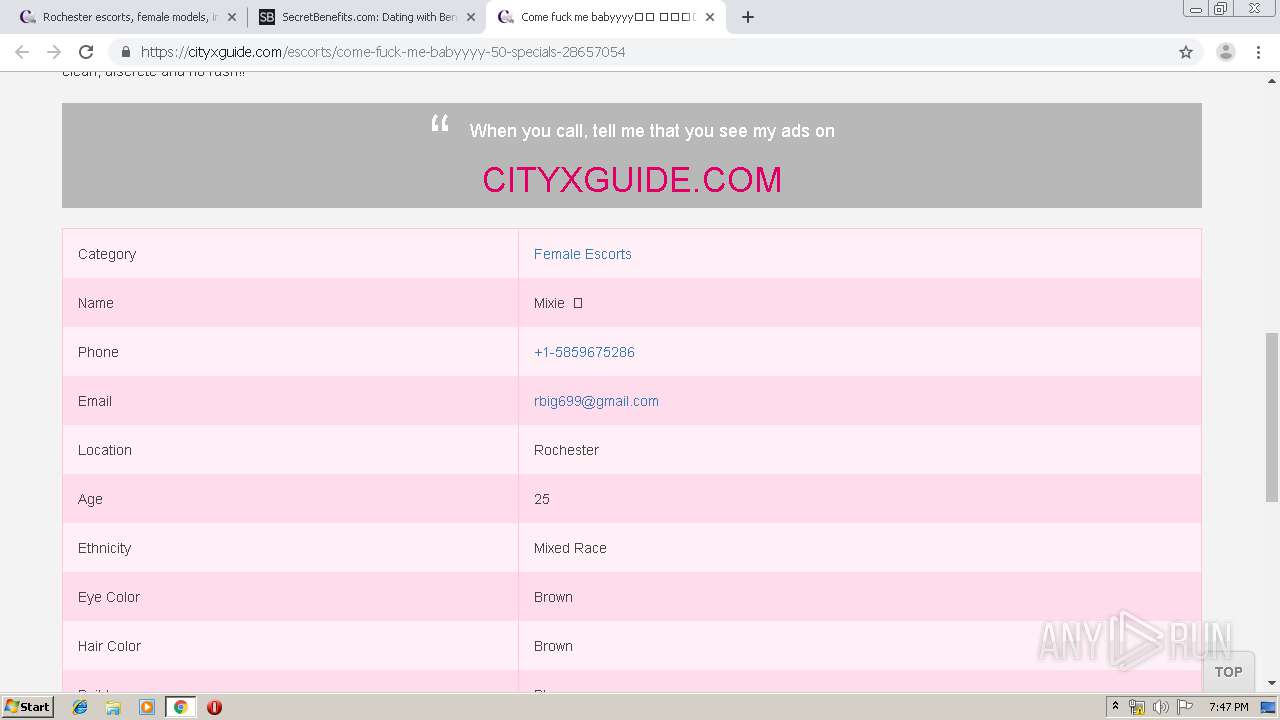1280x720 pixels.
Task: Close the Rochester escorts tab
Action: (232, 17)
